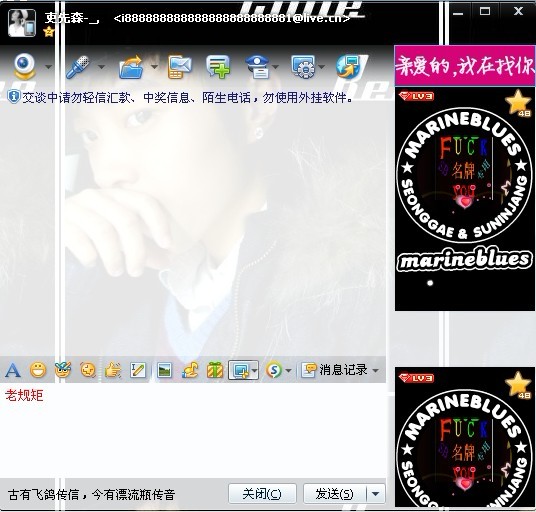Click the pointing hand nudge icon

(x=113, y=370)
